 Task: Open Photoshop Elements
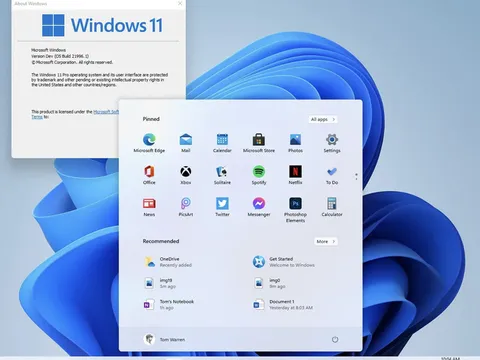tap(295, 210)
